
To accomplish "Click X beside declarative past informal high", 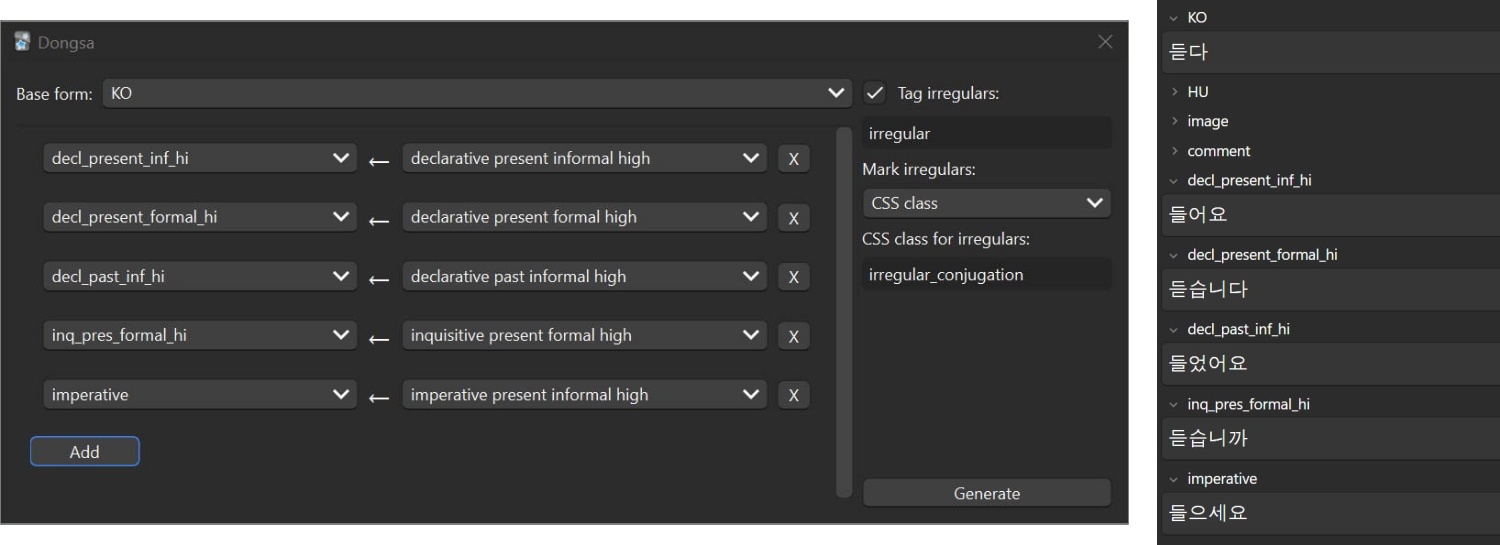I will (793, 277).
